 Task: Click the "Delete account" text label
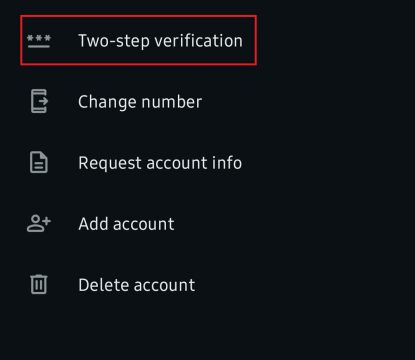coord(137,285)
